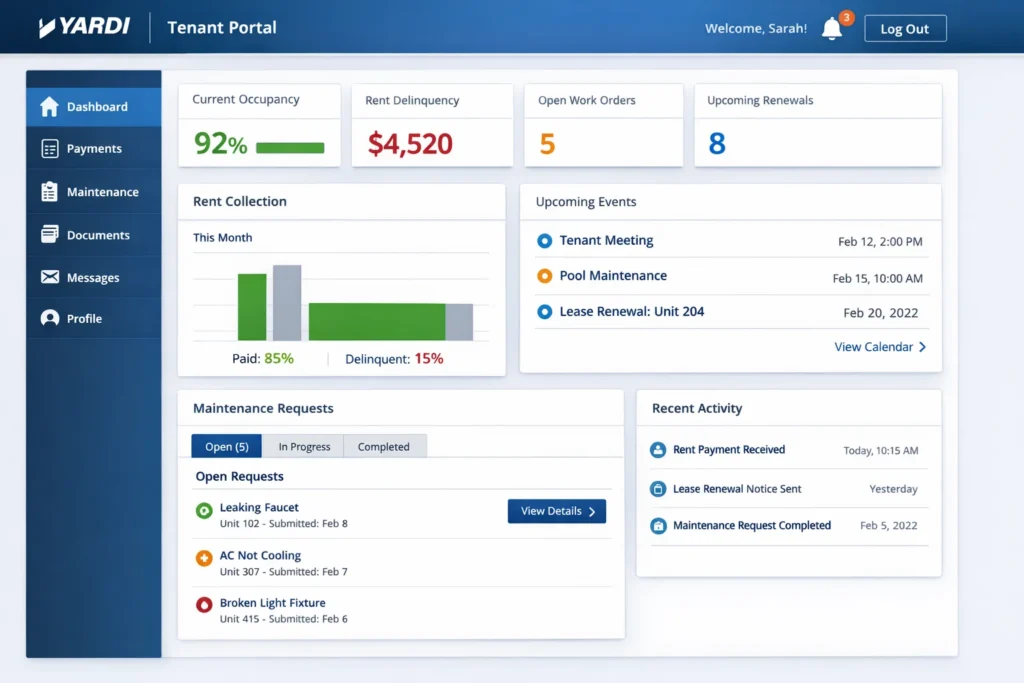Image resolution: width=1024 pixels, height=683 pixels.
Task: Click the Rent Payment Received activity icon
Action: pos(658,450)
